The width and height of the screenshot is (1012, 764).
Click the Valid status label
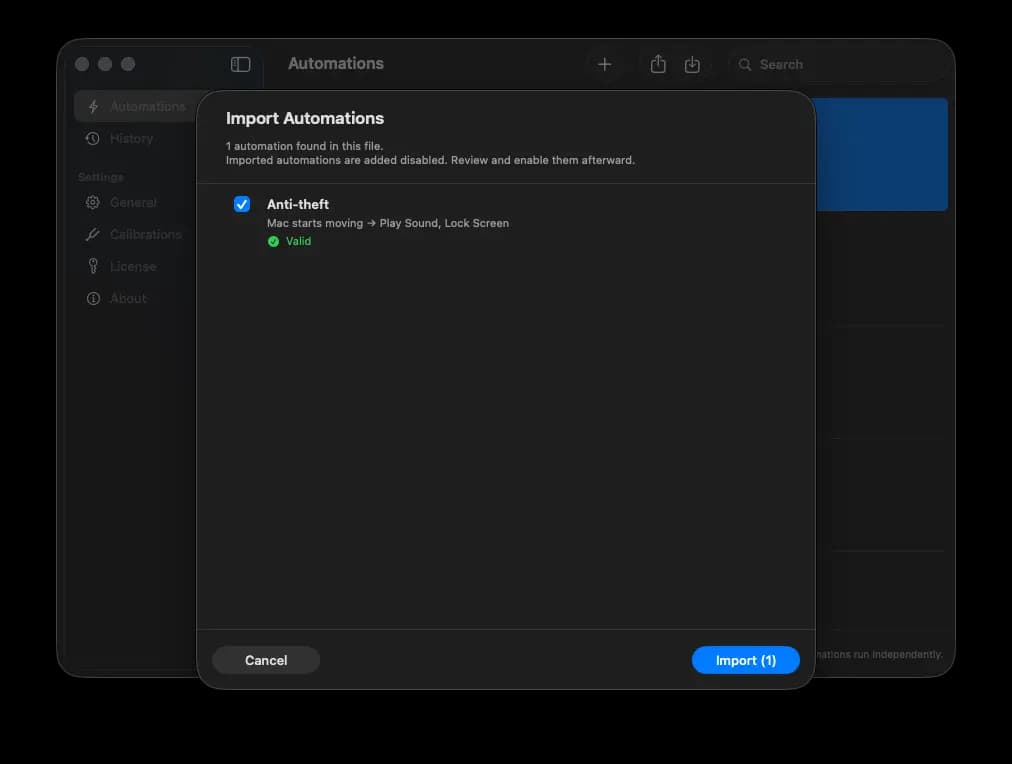[x=298, y=241]
